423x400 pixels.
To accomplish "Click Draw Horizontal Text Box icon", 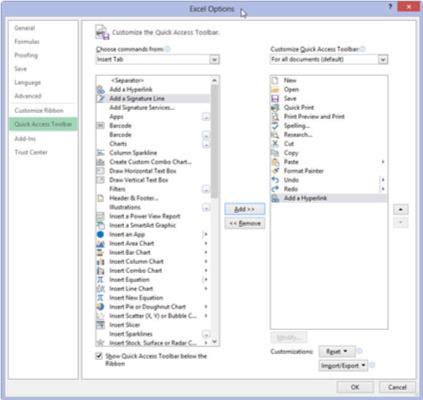I will coord(100,171).
